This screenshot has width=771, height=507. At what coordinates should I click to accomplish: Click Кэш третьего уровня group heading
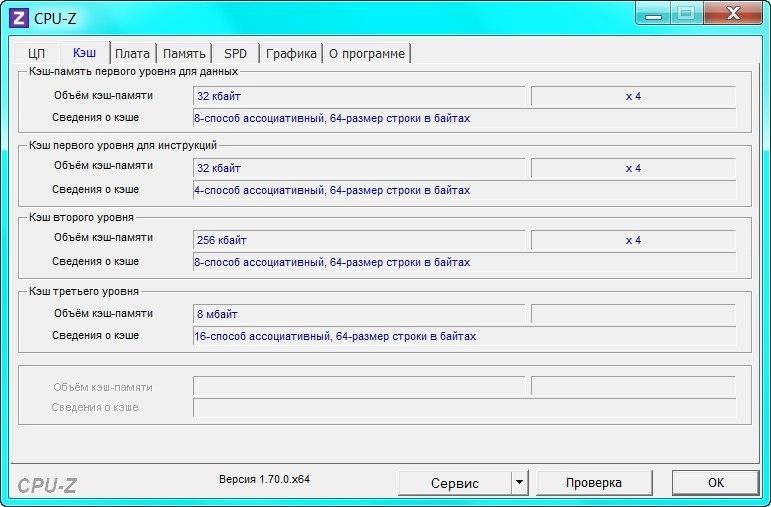point(84,291)
